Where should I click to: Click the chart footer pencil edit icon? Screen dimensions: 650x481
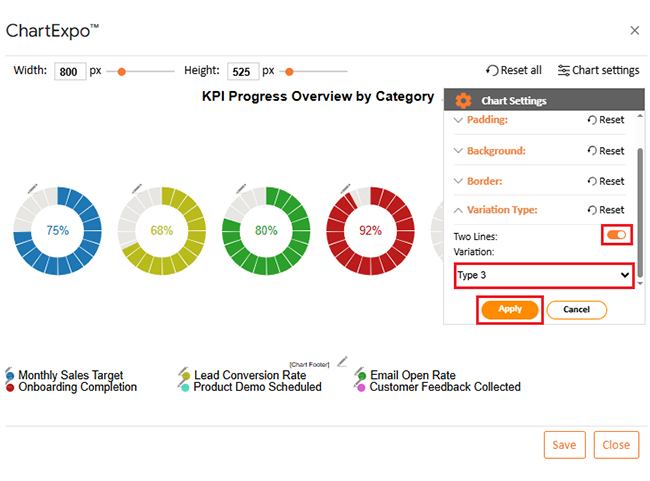[x=342, y=361]
